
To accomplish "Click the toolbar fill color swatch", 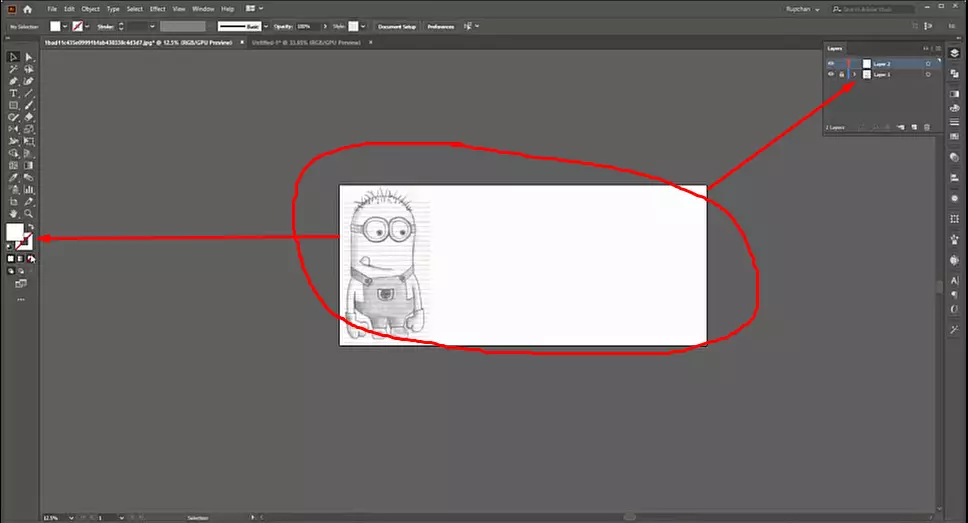I will click(x=14, y=233).
